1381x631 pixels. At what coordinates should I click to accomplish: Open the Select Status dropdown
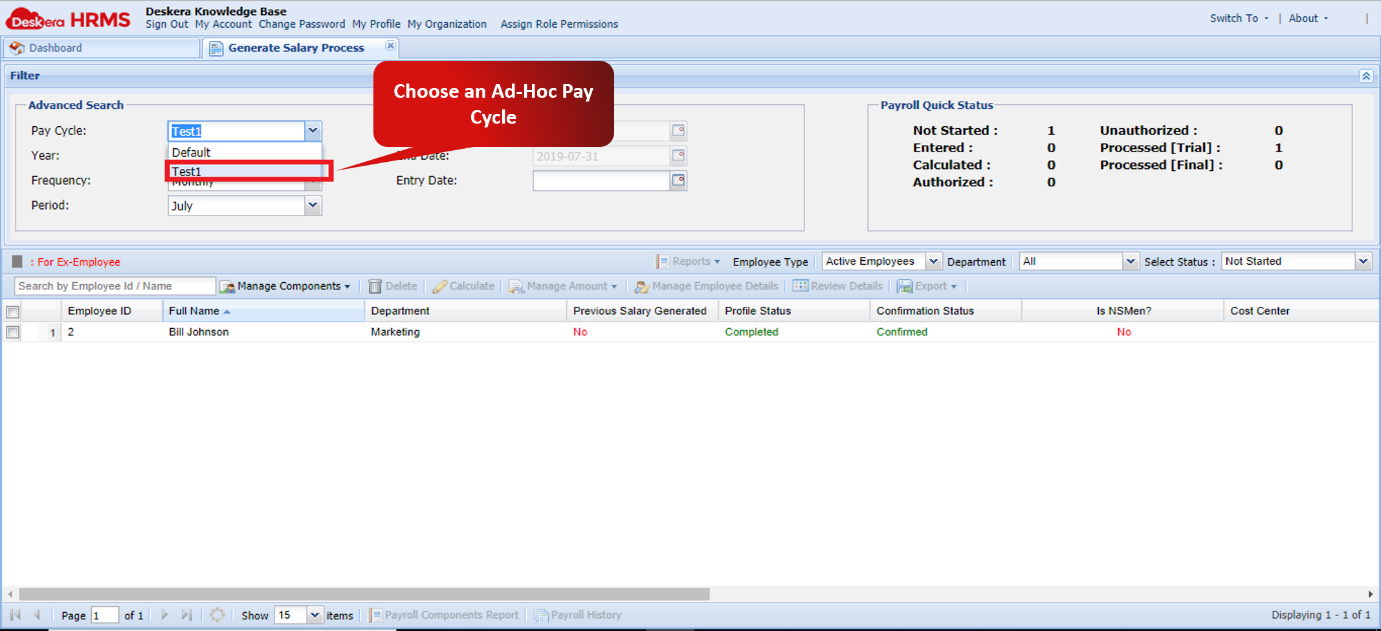tap(1361, 261)
